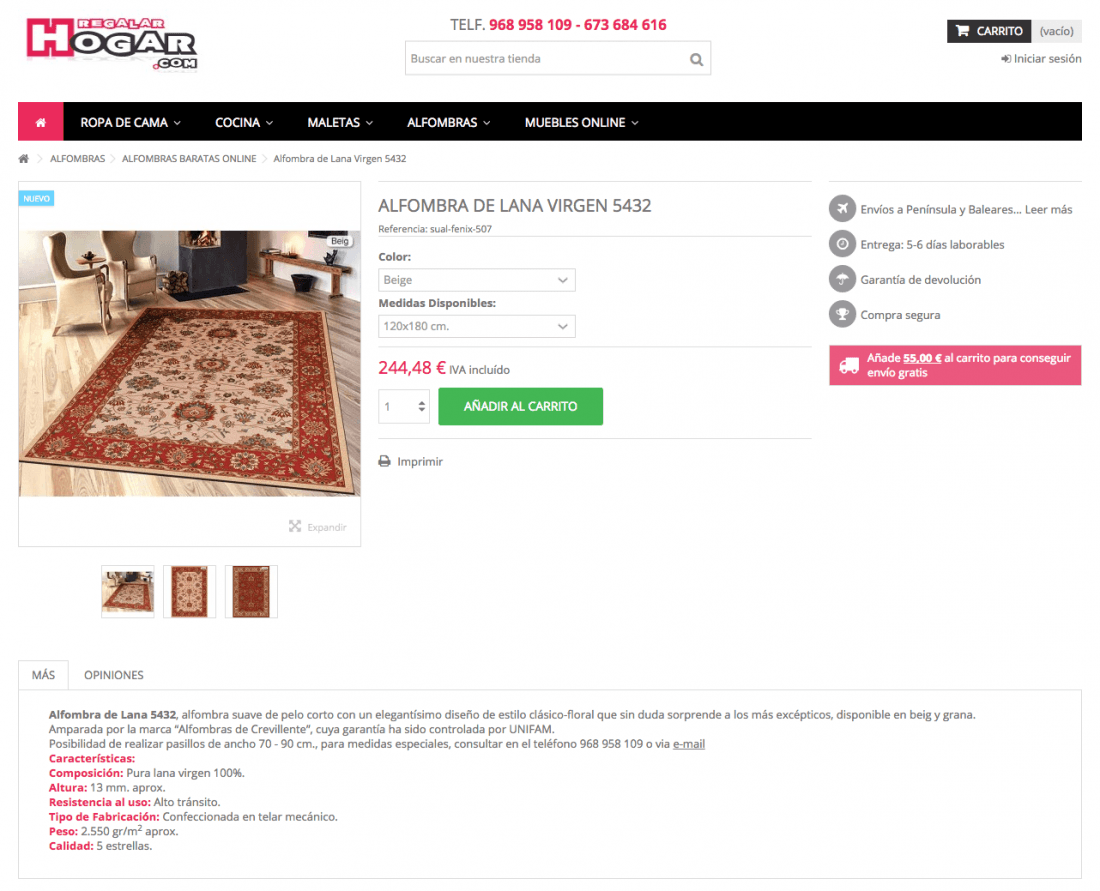Click the shopping cart icon
1100x891 pixels.
tap(962, 31)
